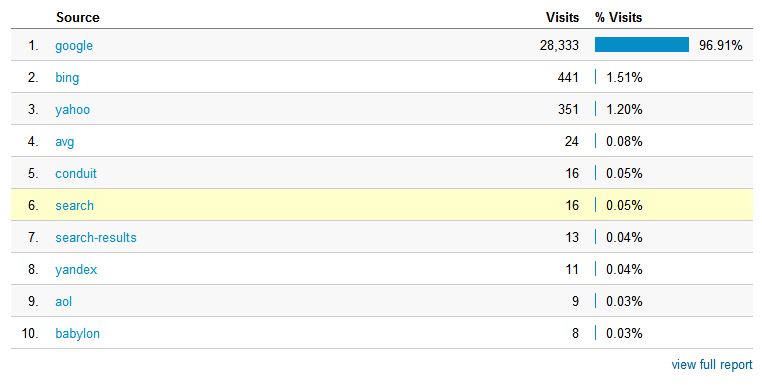This screenshot has width=762, height=386.
Task: Click the Visits column header
Action: pyautogui.click(x=562, y=18)
